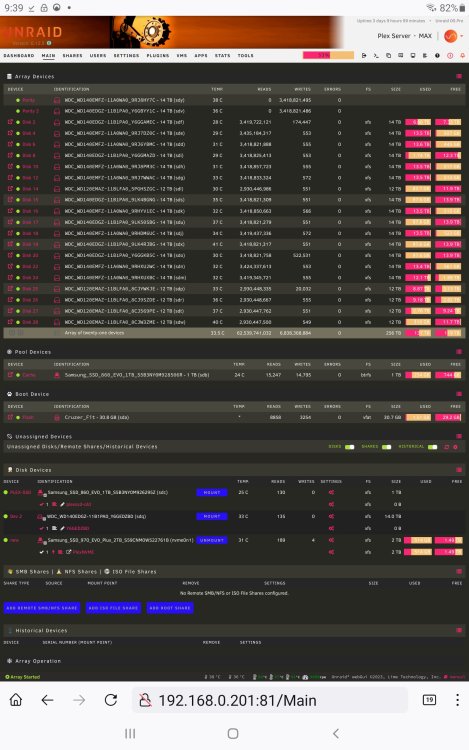Open Unassigned Devices settings gear icon

pos(456,447)
